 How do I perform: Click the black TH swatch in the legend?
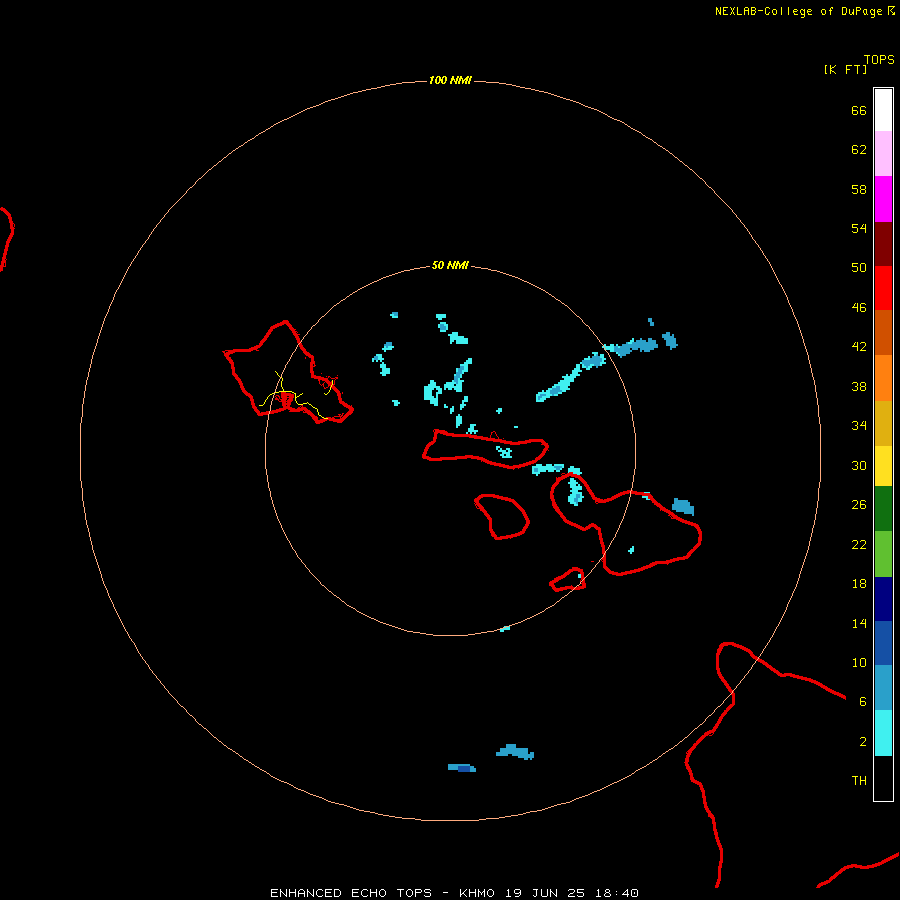[883, 778]
